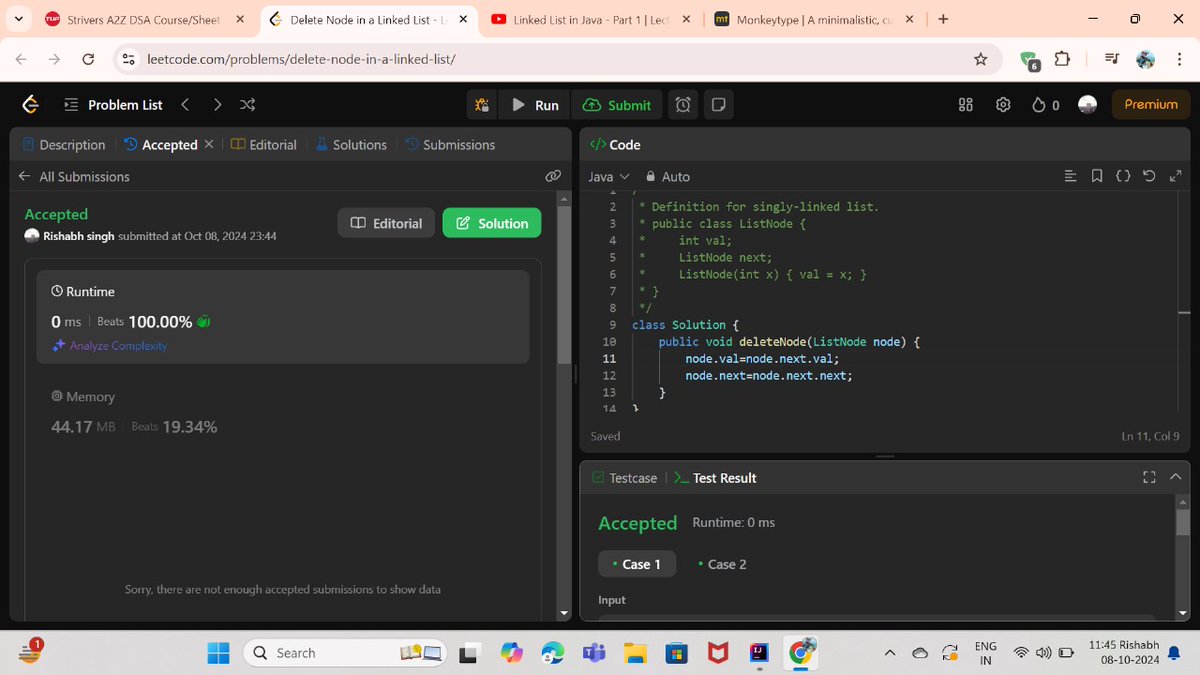Bookmark this page star icon
Image resolution: width=1200 pixels, height=675 pixels.
(x=981, y=60)
